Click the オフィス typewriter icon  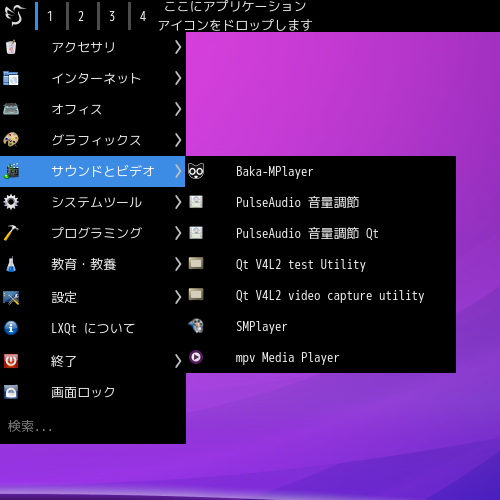click(11, 109)
